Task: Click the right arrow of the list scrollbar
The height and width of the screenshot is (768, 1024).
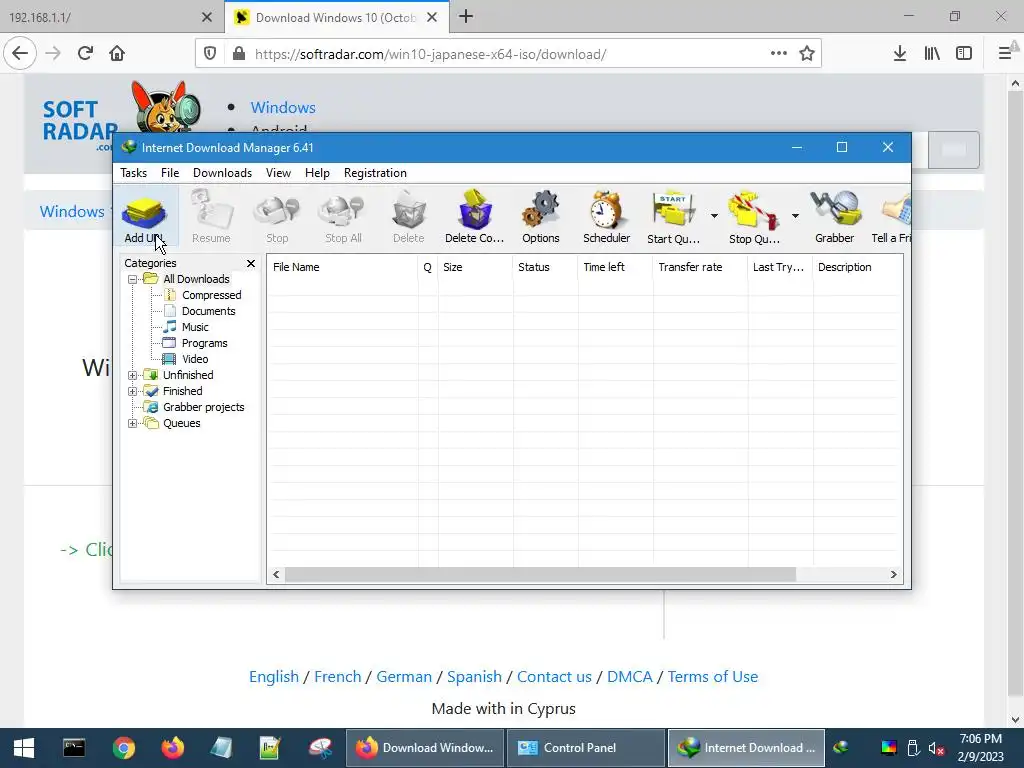Action: click(x=893, y=575)
